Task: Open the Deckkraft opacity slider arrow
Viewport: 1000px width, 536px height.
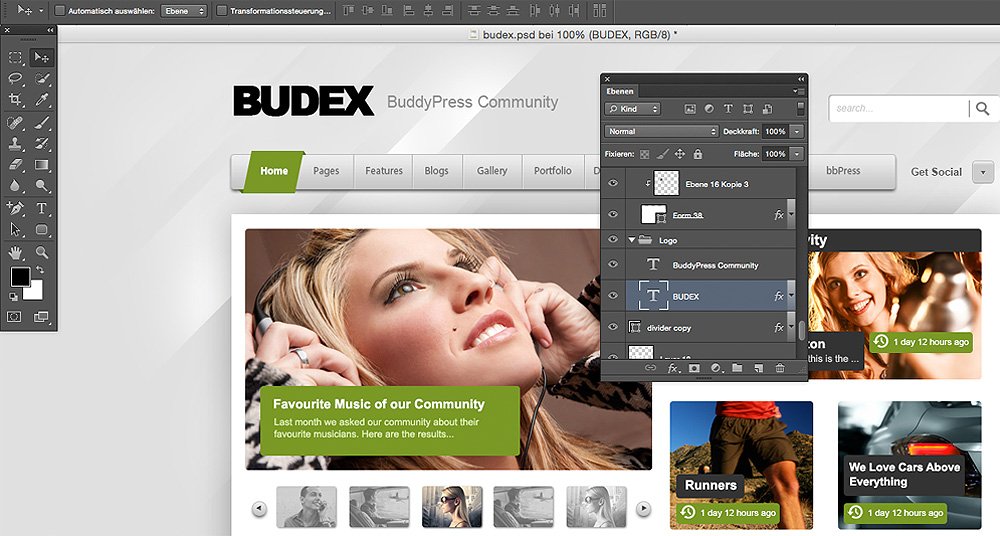Action: point(797,131)
